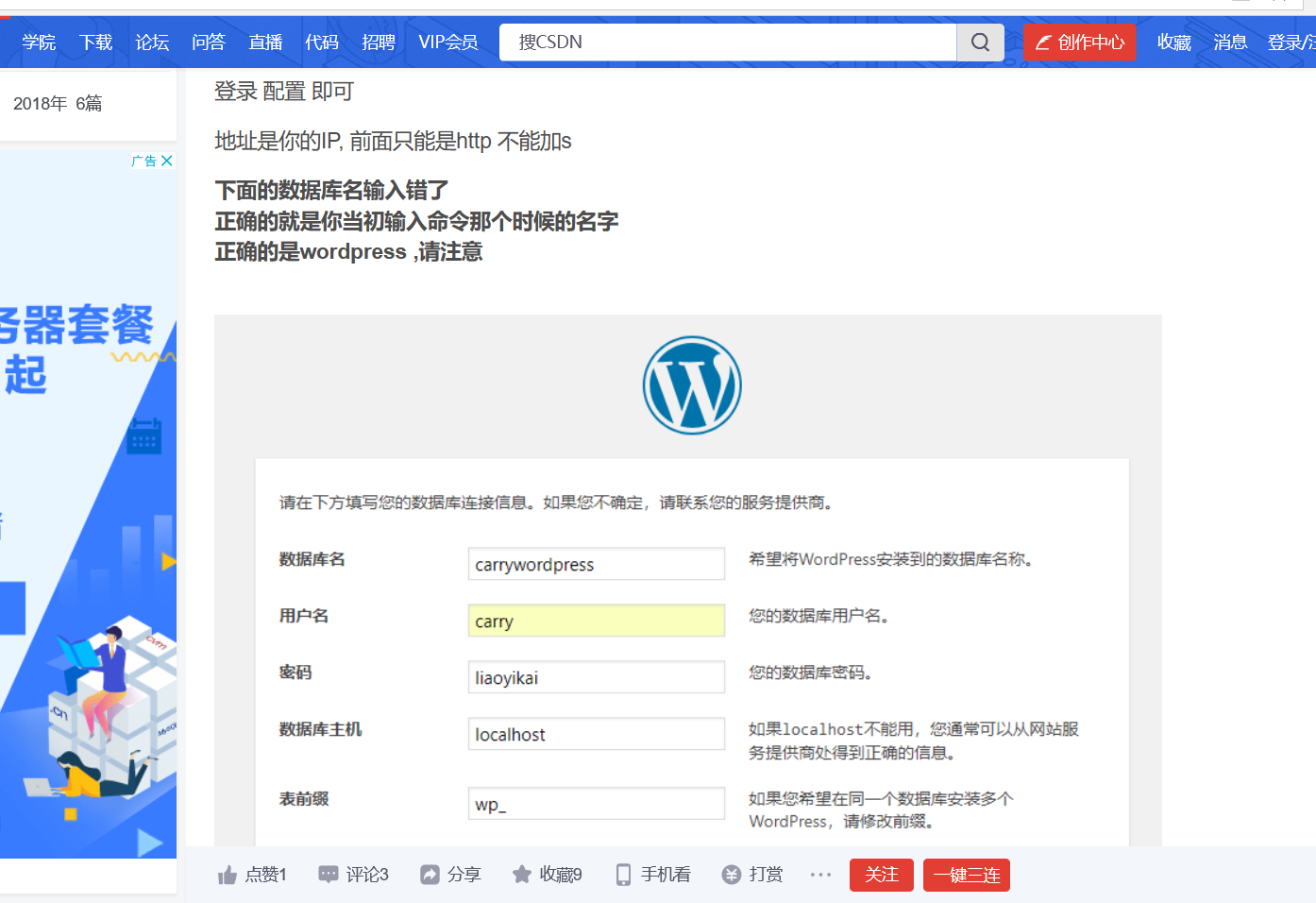Image resolution: width=1316 pixels, height=903 pixels.
Task: Open 直播 in the top navigation
Action: tap(265, 43)
